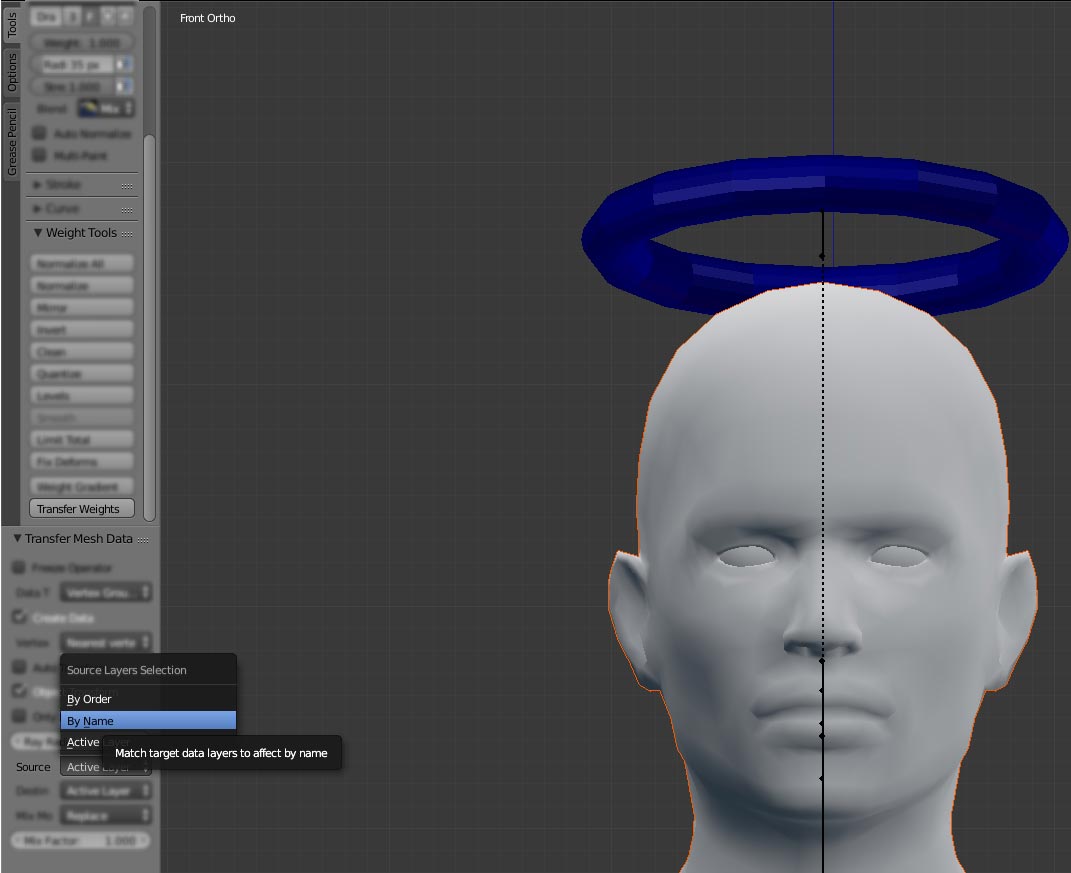This screenshot has width=1071, height=873.
Task: Choose the By Name menu entry
Action: coord(148,721)
